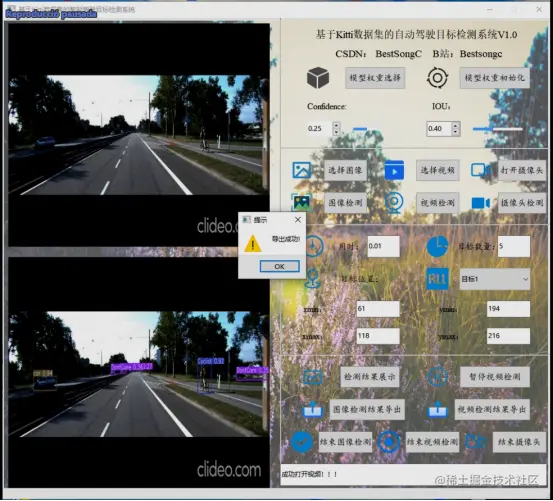Click the 3D cube model weights icon

click(318, 78)
